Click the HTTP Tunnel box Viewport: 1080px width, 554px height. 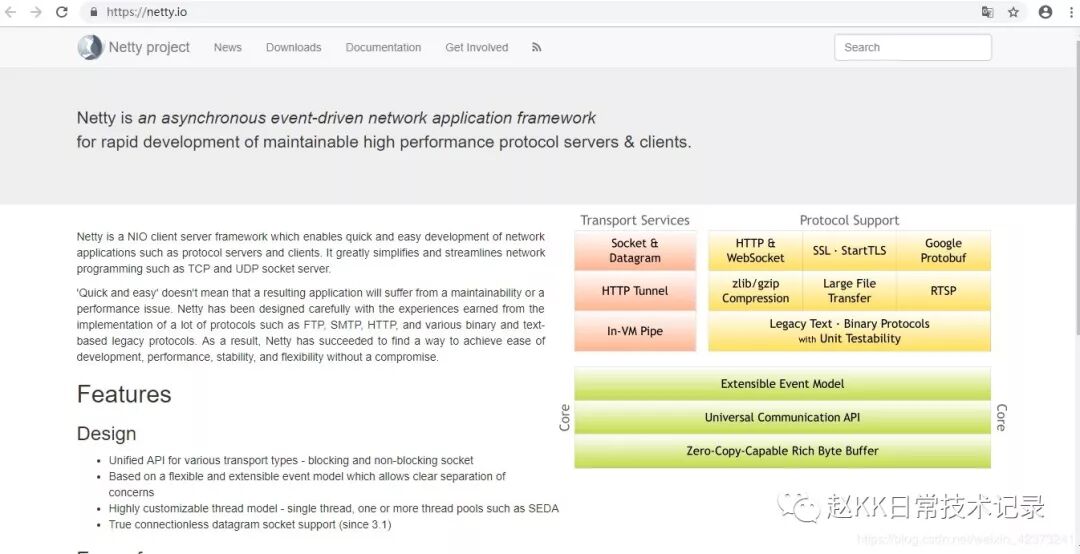[x=635, y=291]
